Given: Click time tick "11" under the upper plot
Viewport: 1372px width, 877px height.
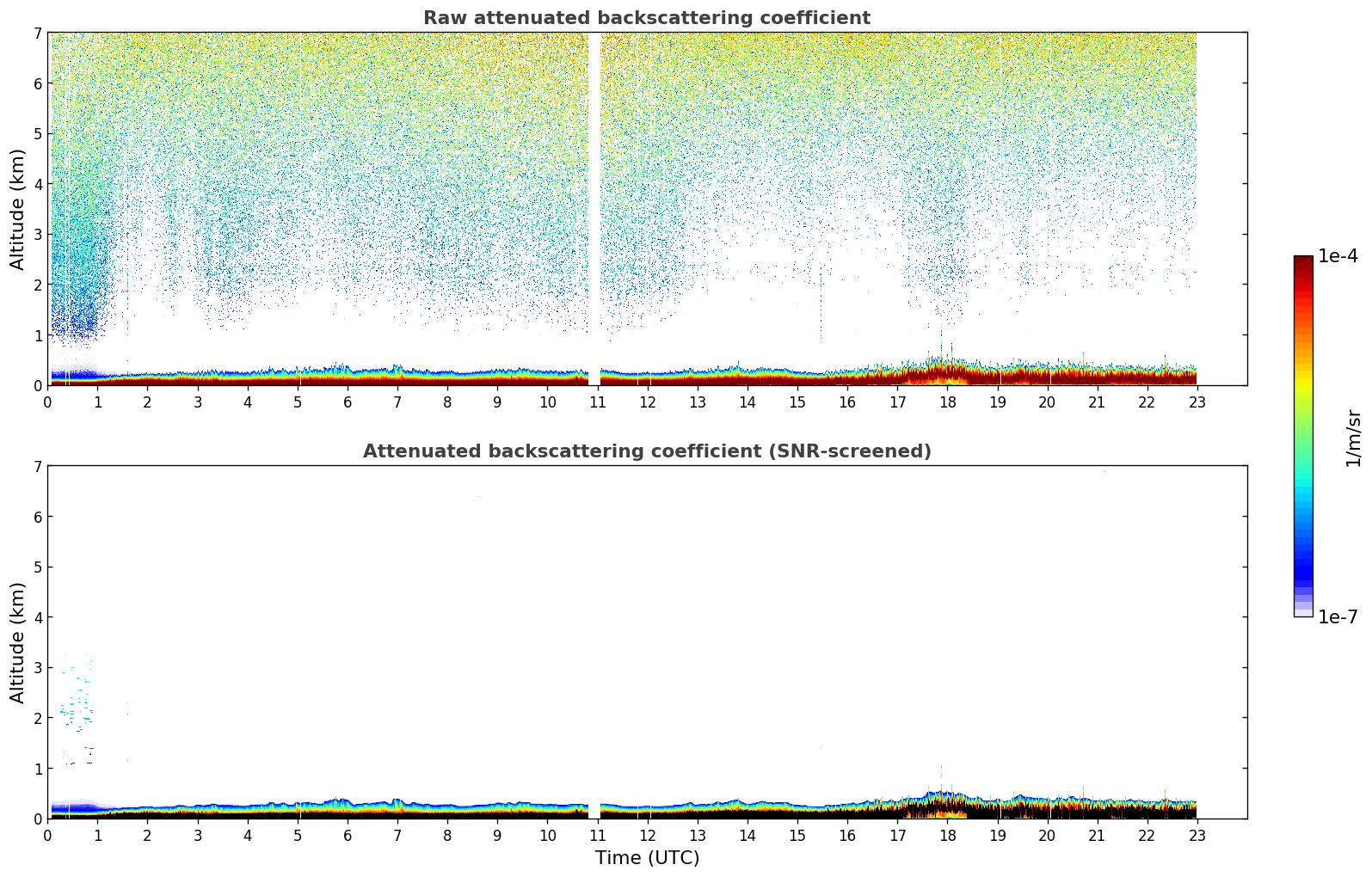Looking at the screenshot, I should (x=597, y=402).
